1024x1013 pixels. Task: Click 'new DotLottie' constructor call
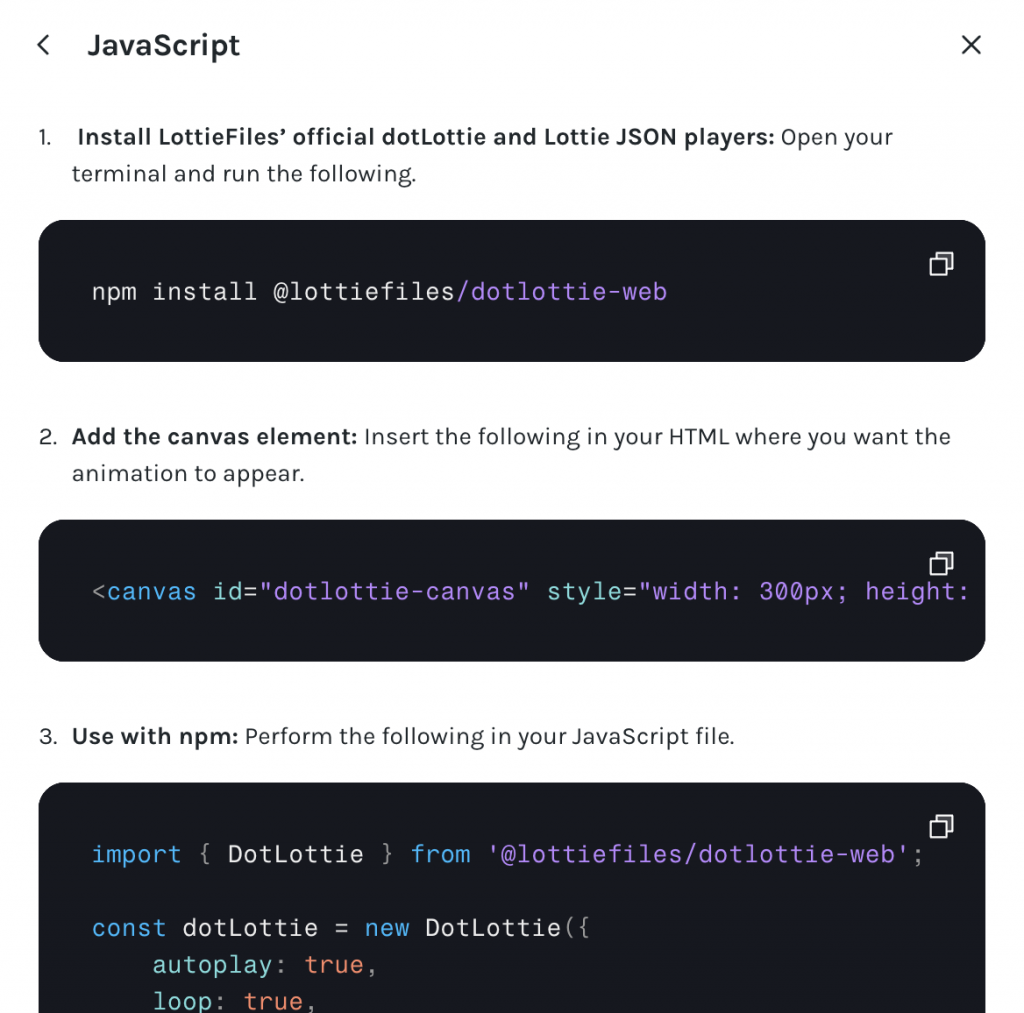(463, 928)
